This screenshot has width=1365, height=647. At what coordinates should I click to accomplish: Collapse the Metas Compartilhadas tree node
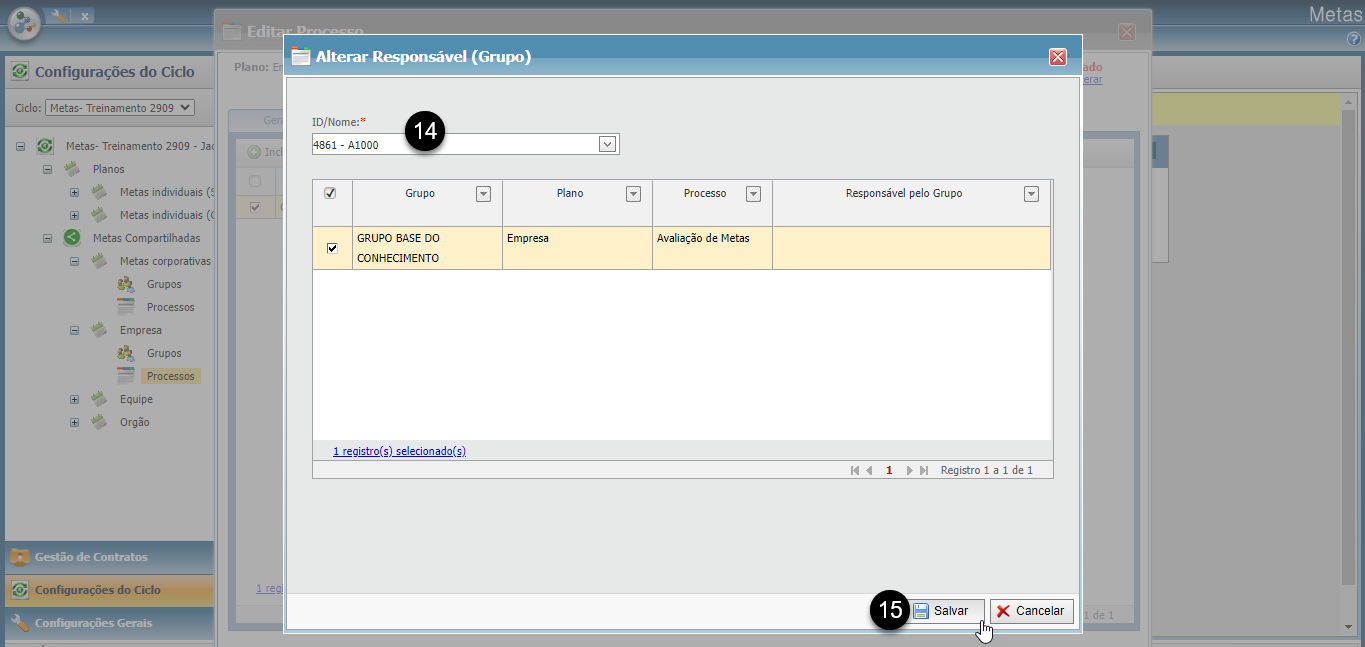(x=47, y=238)
